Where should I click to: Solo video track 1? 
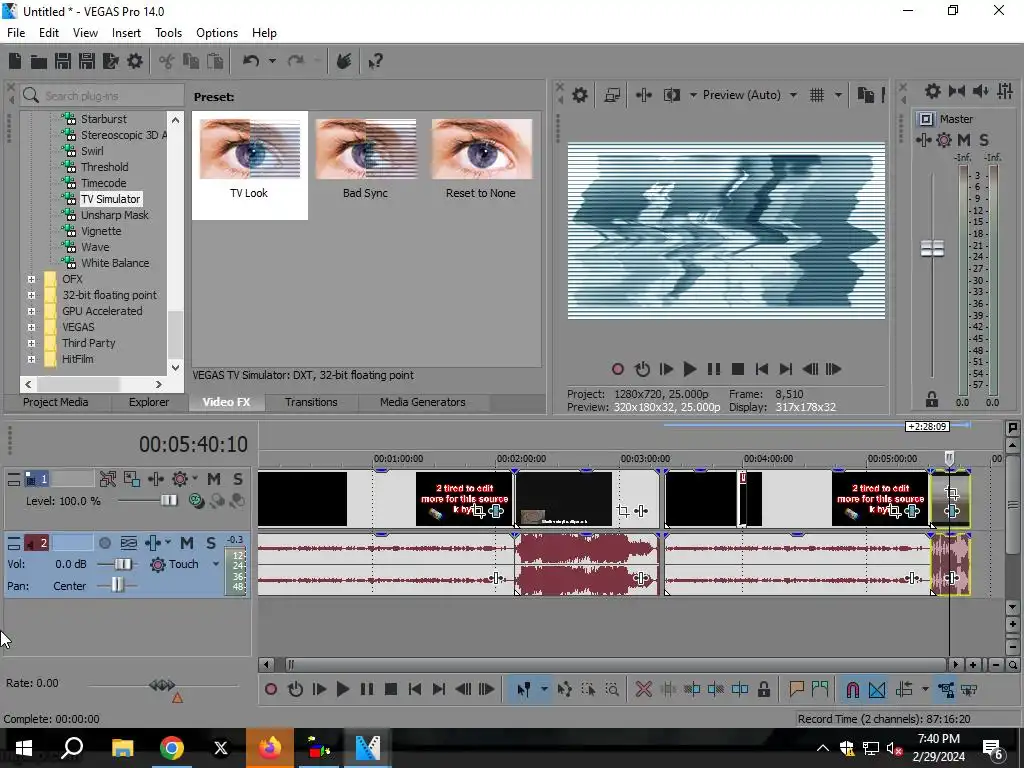click(238, 479)
